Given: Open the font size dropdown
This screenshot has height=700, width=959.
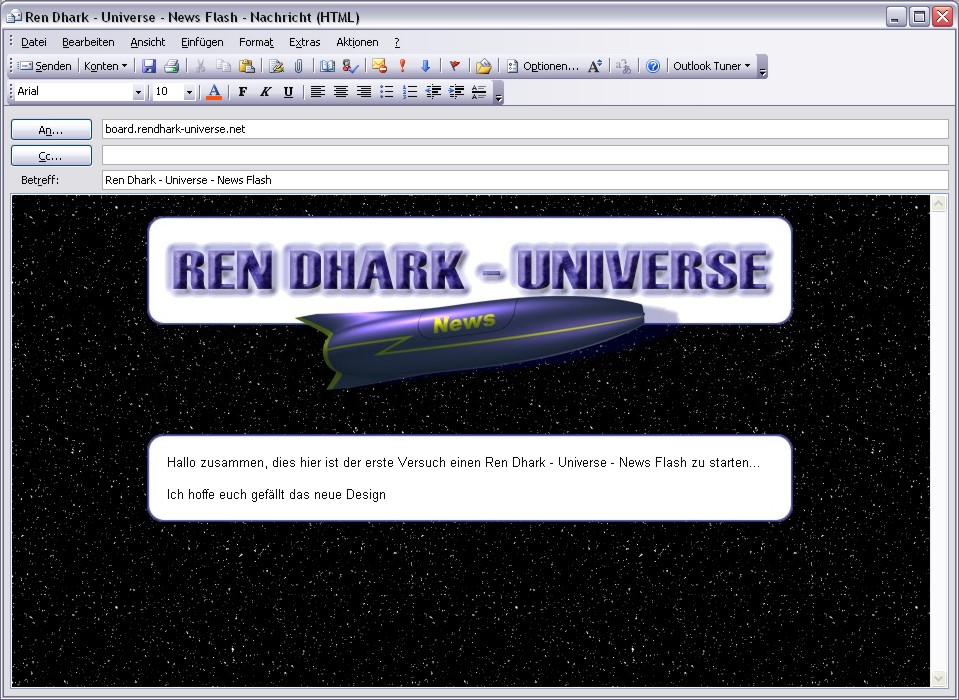Looking at the screenshot, I should pyautogui.click(x=189, y=92).
